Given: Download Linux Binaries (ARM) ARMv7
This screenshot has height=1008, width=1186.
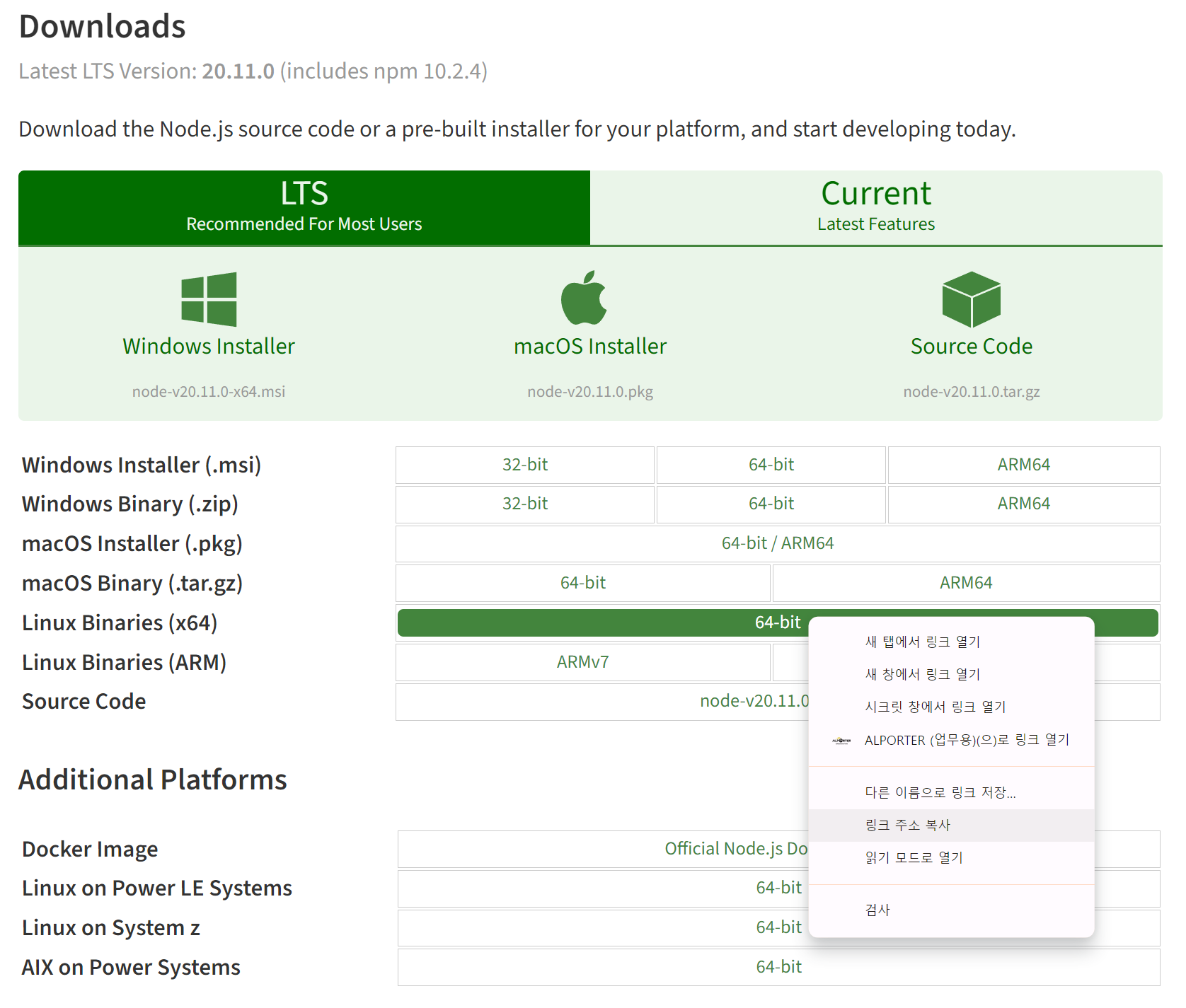Looking at the screenshot, I should [x=583, y=662].
